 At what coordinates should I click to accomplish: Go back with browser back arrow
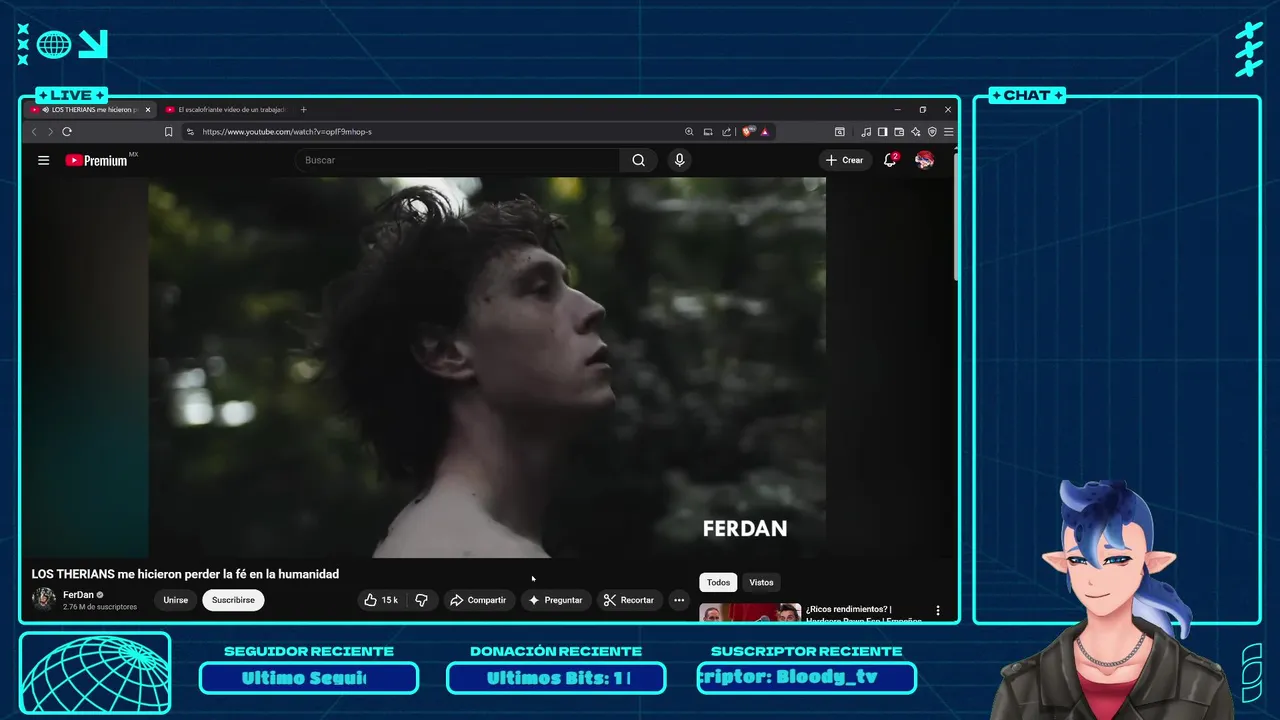coord(34,131)
